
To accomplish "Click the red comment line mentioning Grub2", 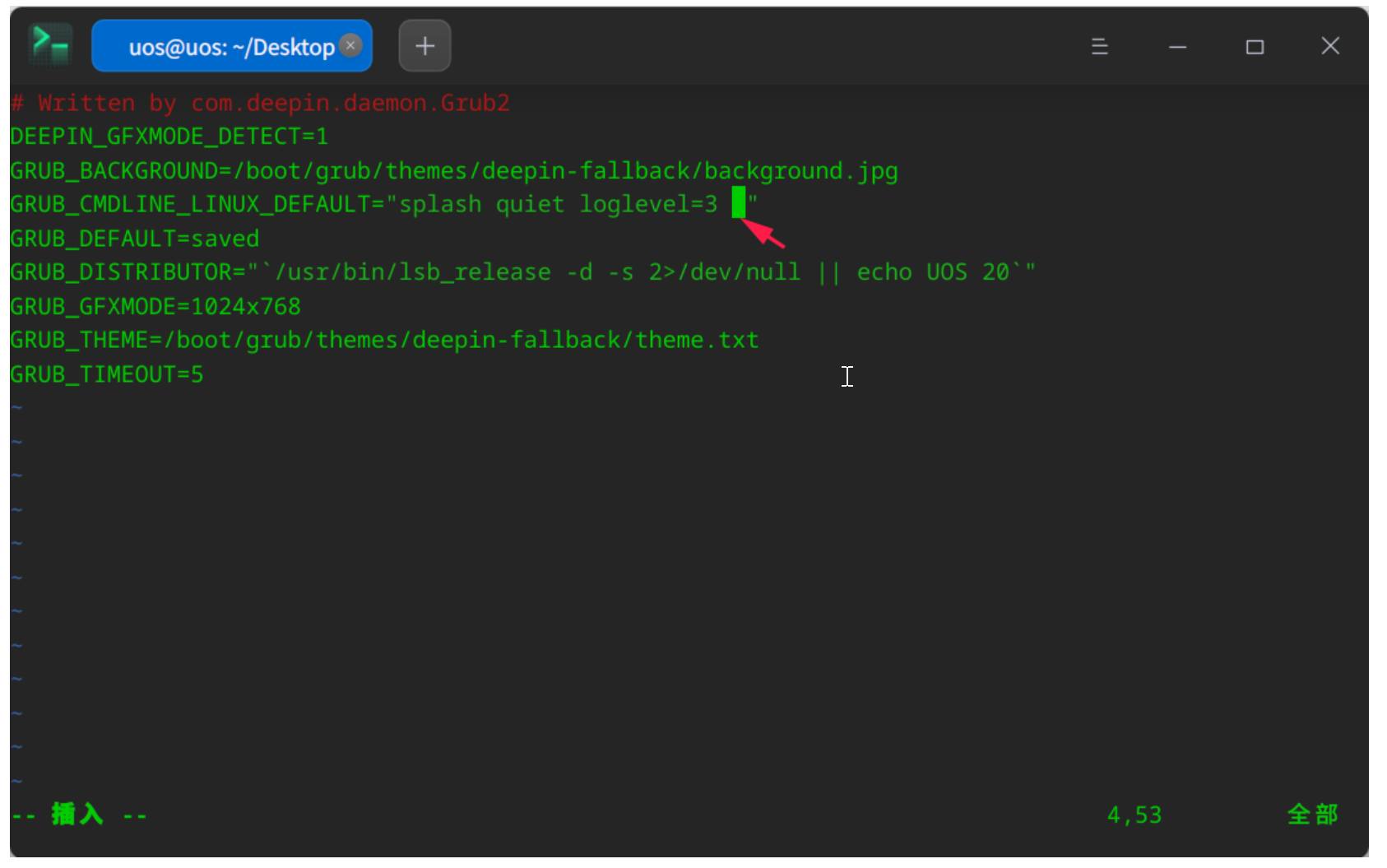I will (x=260, y=104).
